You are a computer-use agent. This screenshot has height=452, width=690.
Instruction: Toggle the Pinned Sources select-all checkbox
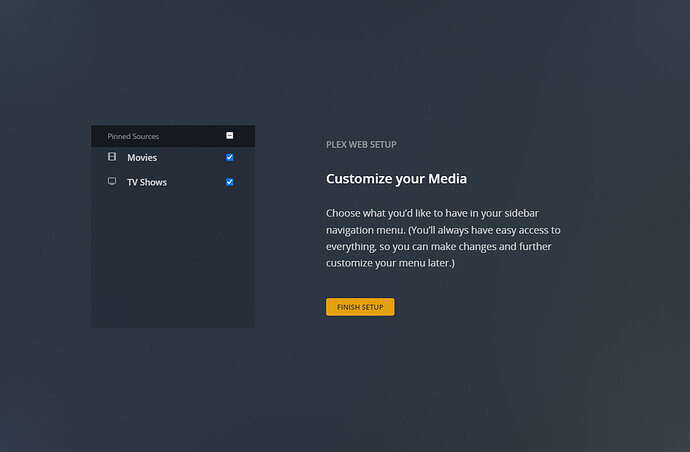[x=230, y=136]
